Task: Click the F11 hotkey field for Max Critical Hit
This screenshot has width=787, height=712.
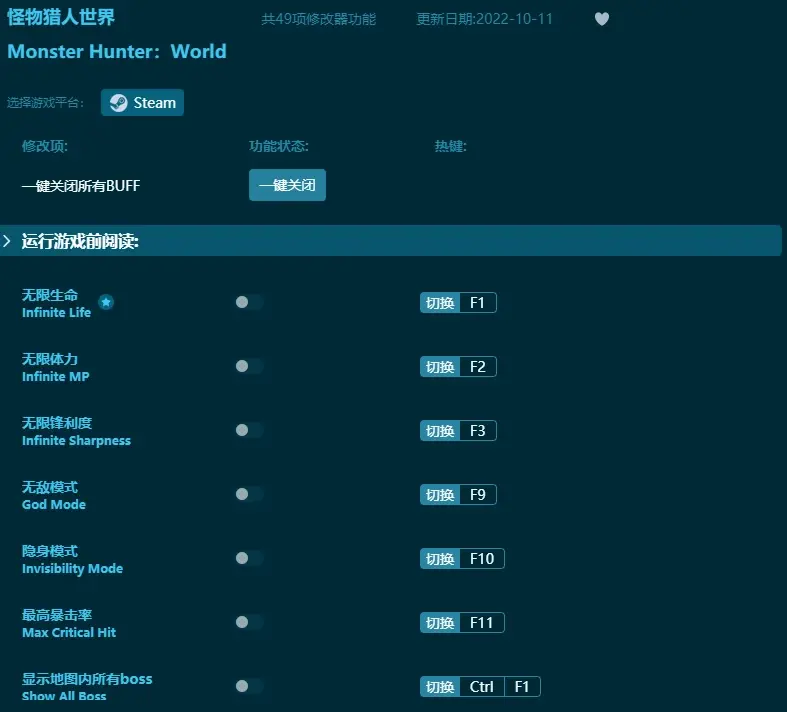Action: coord(482,623)
